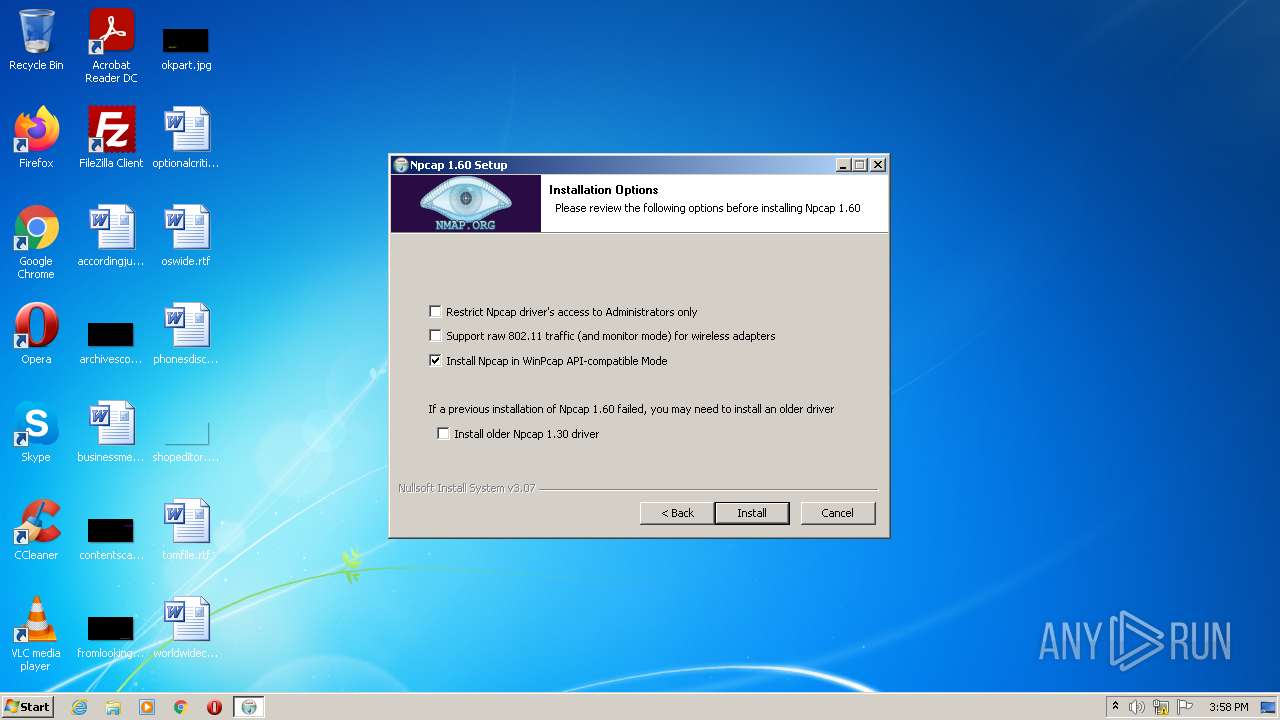This screenshot has width=1280, height=720.
Task: Close the Npcap 1.60 Setup window
Action: pyautogui.click(x=878, y=165)
